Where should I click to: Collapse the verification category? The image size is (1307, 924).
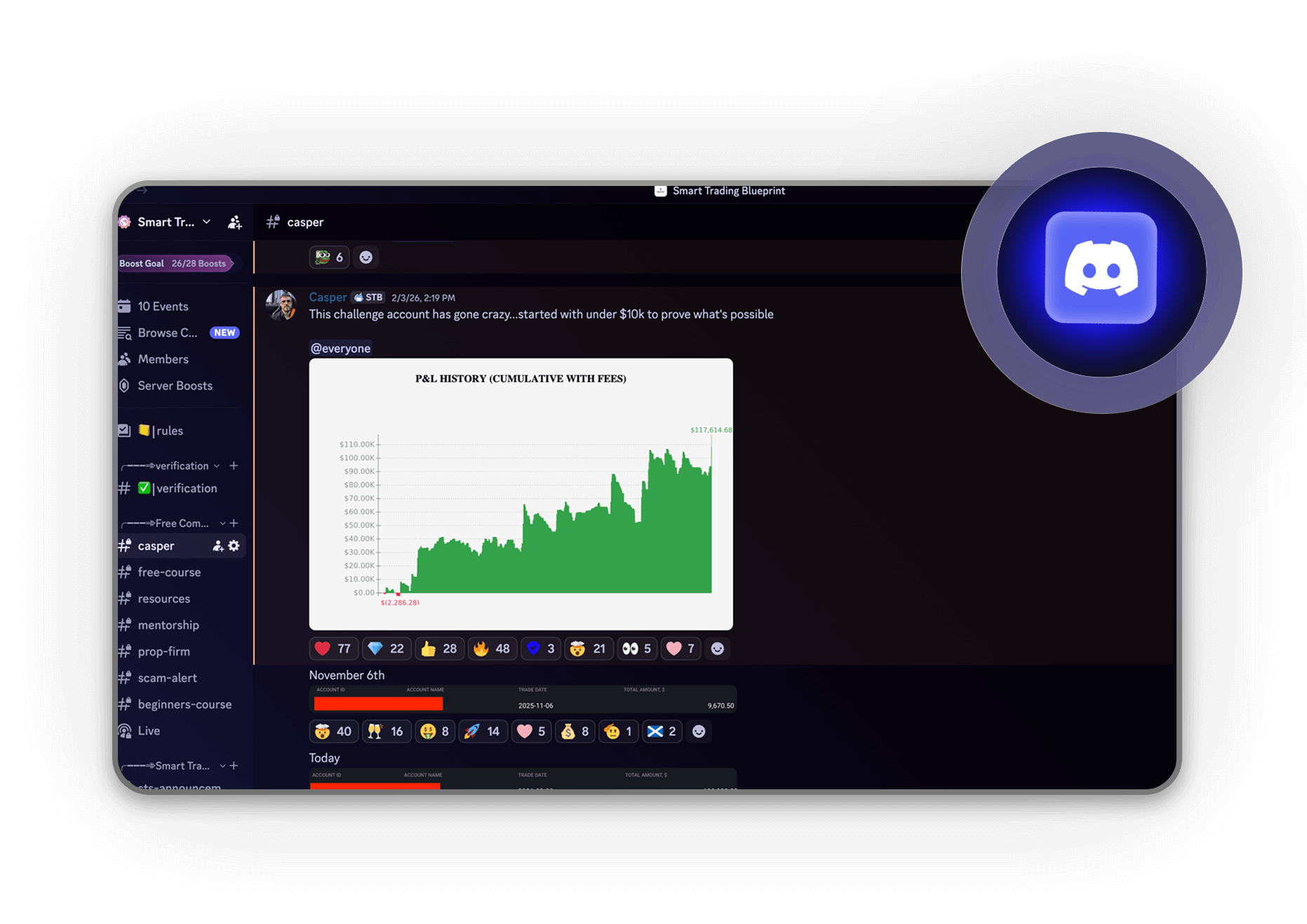click(173, 466)
